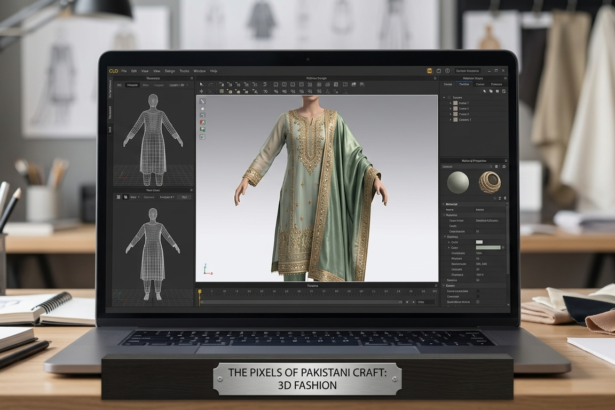Toggle the checkbox beside the Scene root item
615x410 pixels.
point(449,96)
